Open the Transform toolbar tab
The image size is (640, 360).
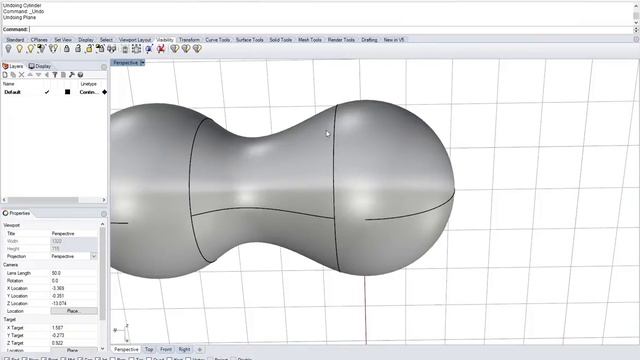point(189,40)
